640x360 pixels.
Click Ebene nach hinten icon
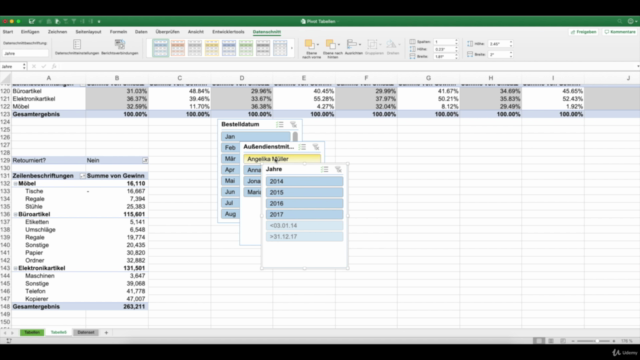330,44
